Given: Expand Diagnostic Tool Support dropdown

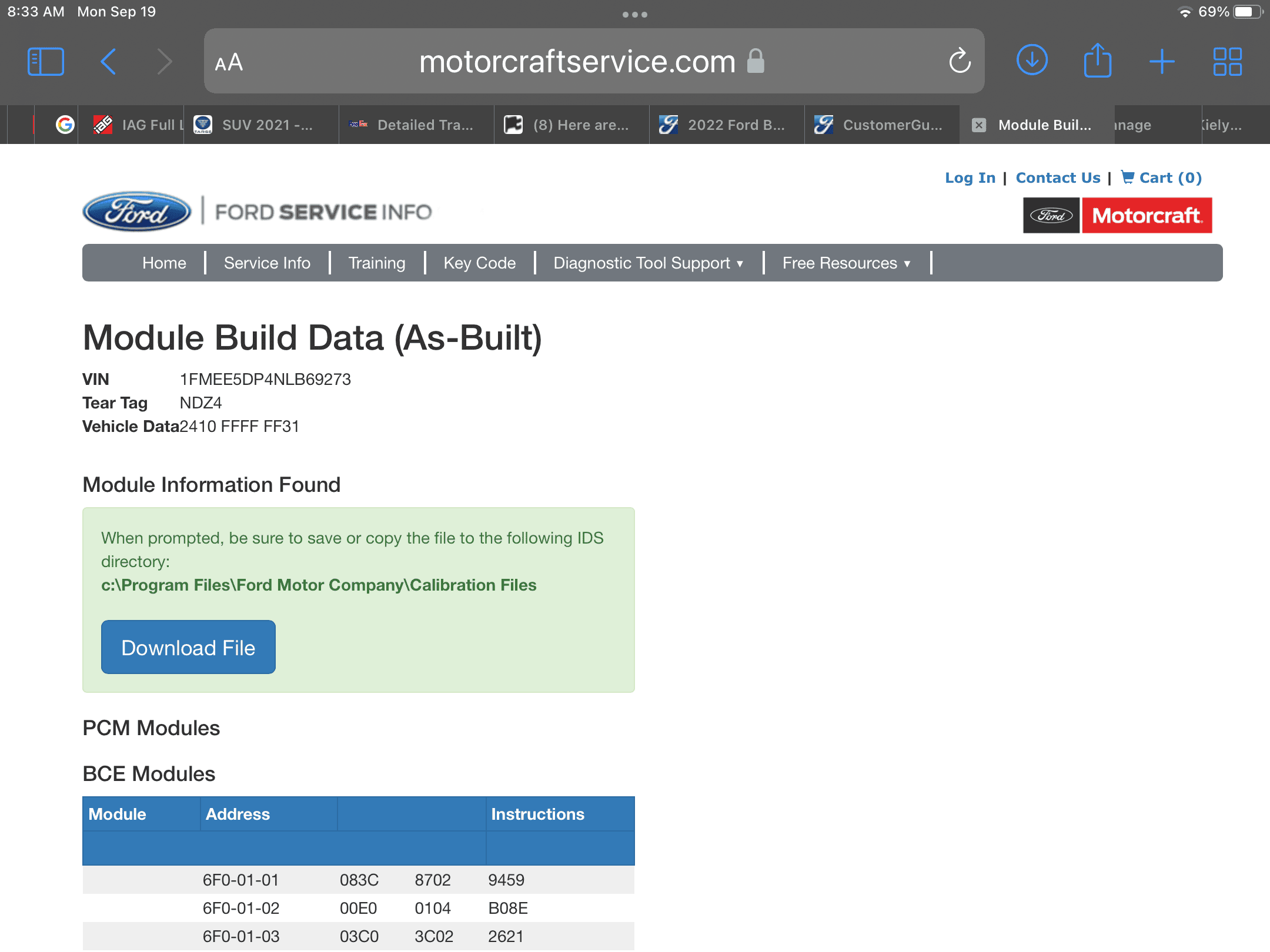Looking at the screenshot, I should [x=649, y=263].
